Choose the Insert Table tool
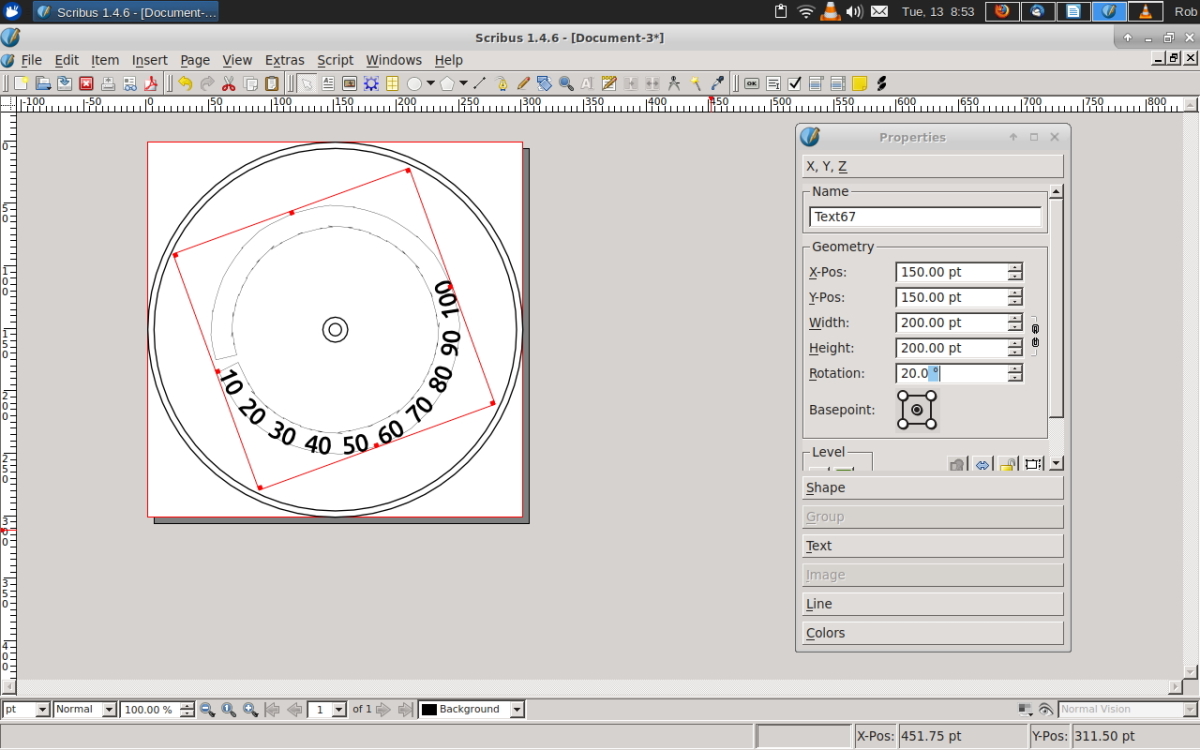 pyautogui.click(x=392, y=84)
